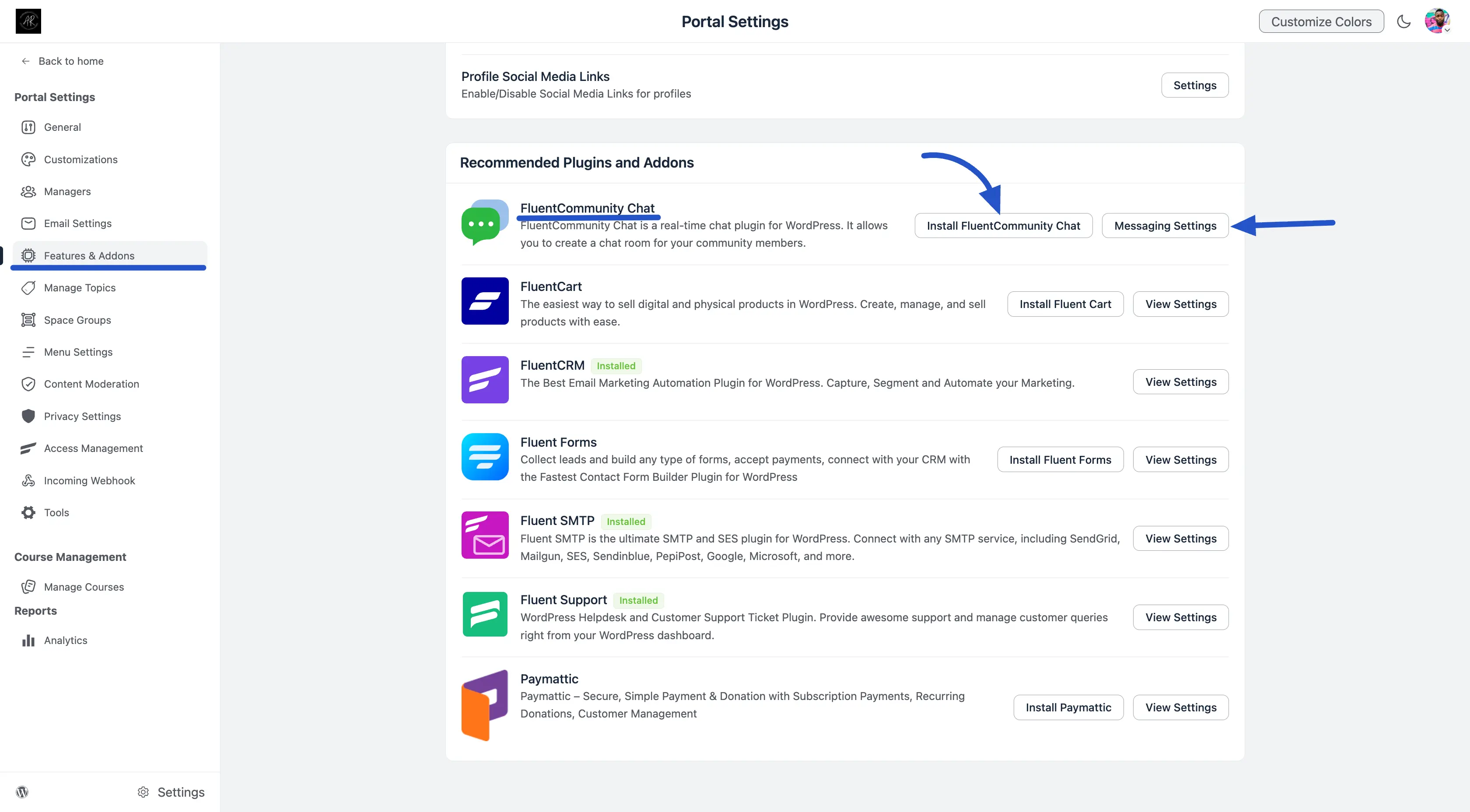The height and width of the screenshot is (812, 1470).
Task: Click the General settings icon
Action: [28, 127]
